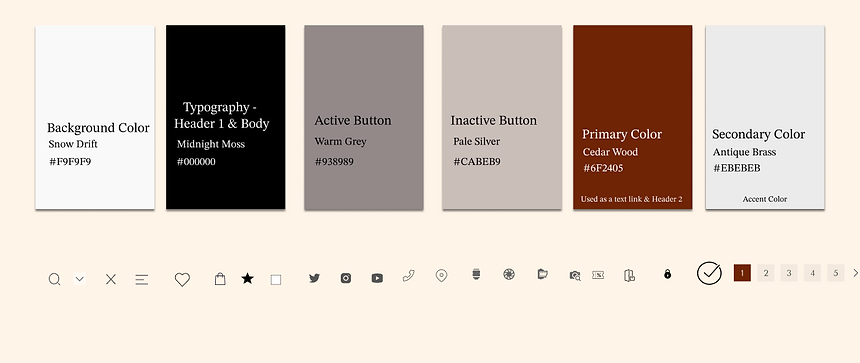Click the solid black star icon

(x=247, y=279)
